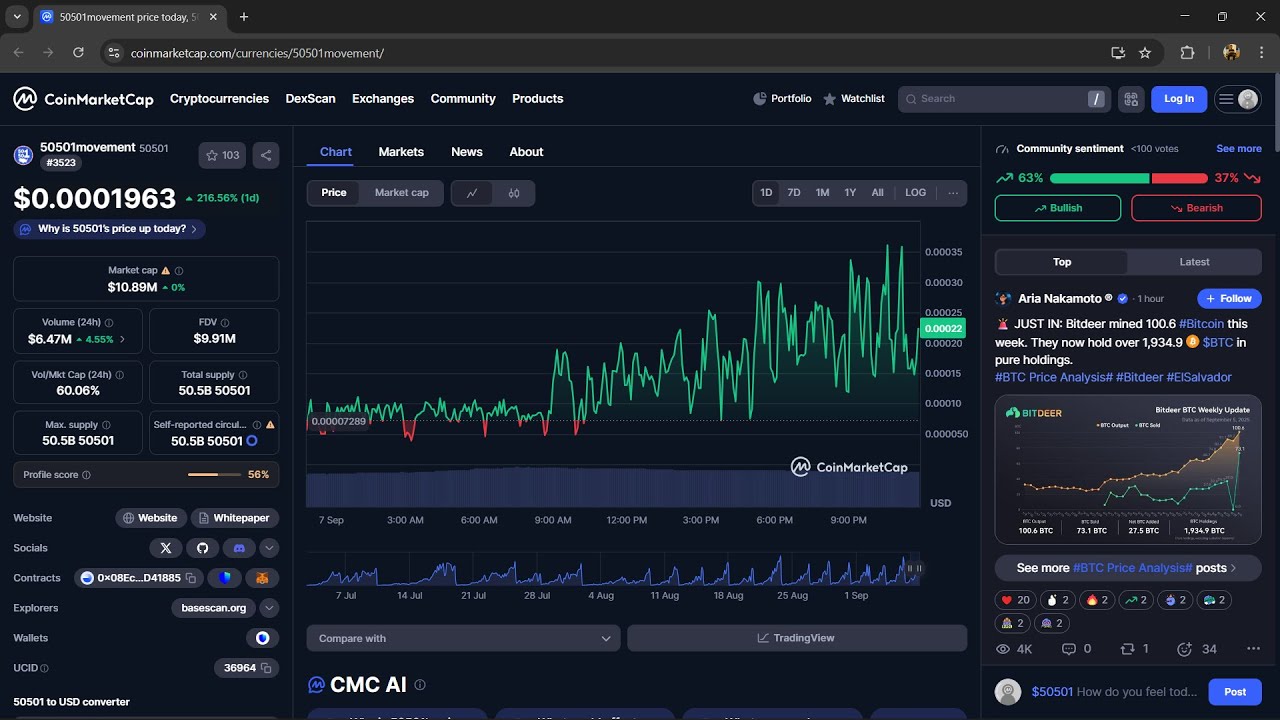The image size is (1280, 720).
Task: Open the QR code app download icon
Action: pyautogui.click(x=1131, y=99)
